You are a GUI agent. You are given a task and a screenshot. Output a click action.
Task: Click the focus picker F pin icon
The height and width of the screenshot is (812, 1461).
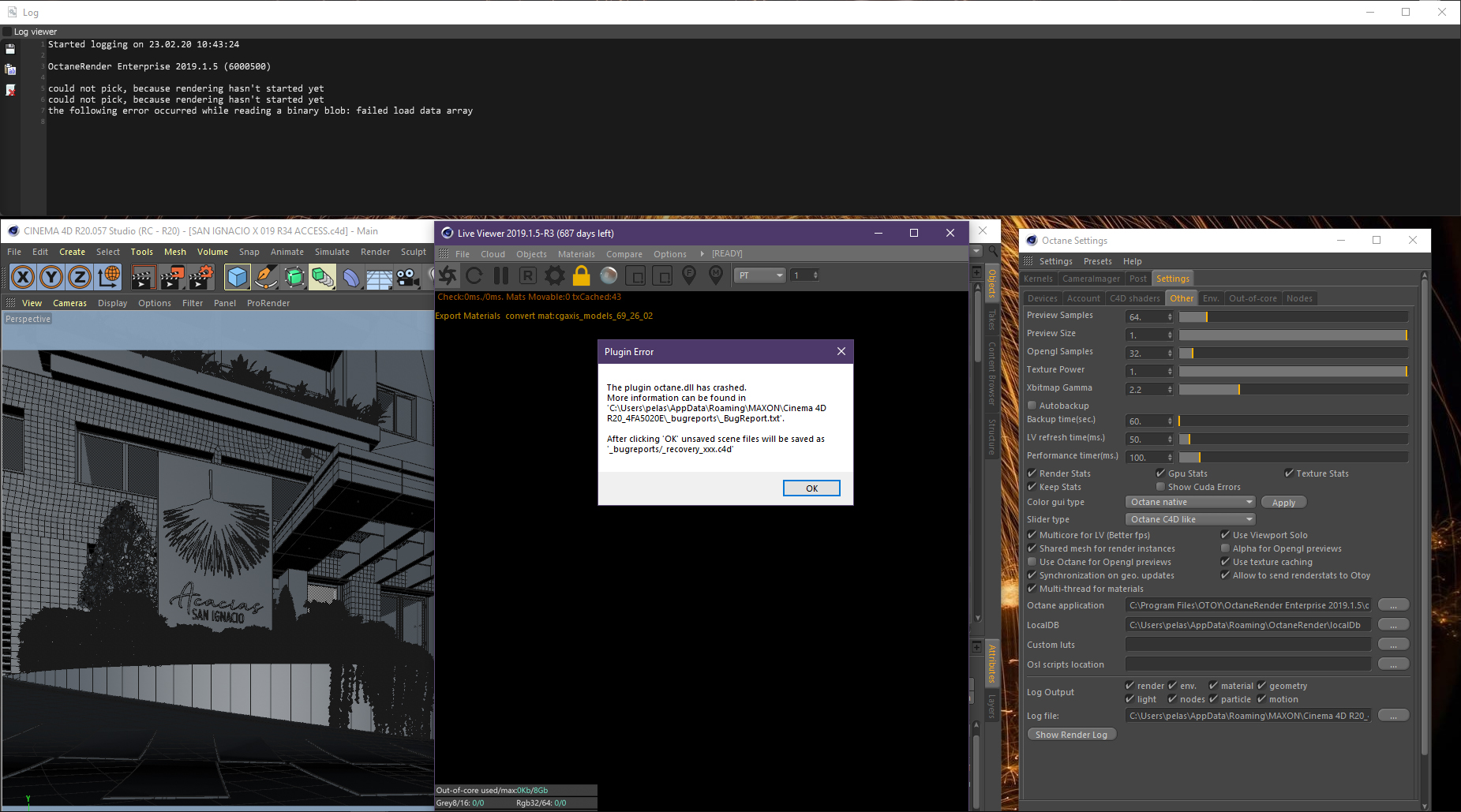(x=689, y=275)
